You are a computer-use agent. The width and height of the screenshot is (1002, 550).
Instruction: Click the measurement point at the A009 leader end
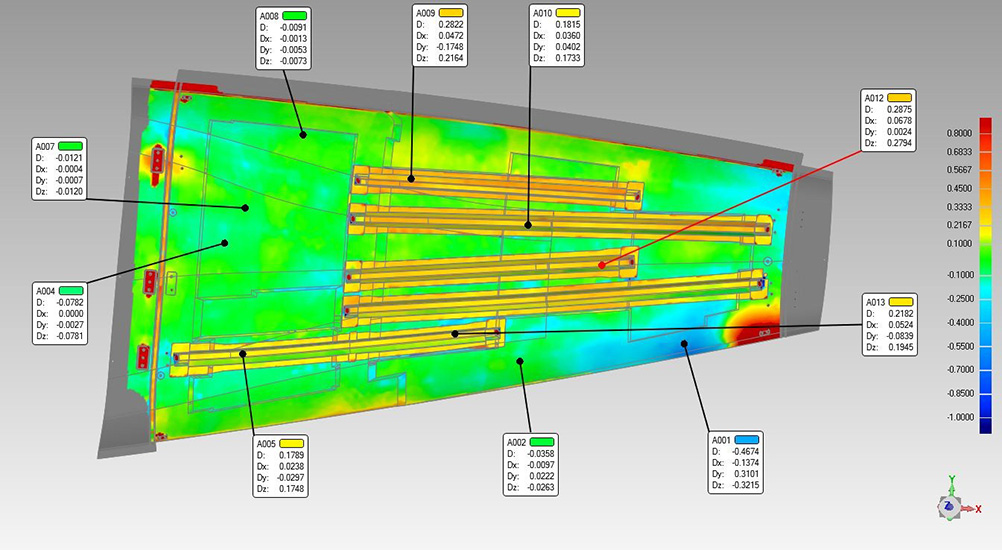[411, 179]
